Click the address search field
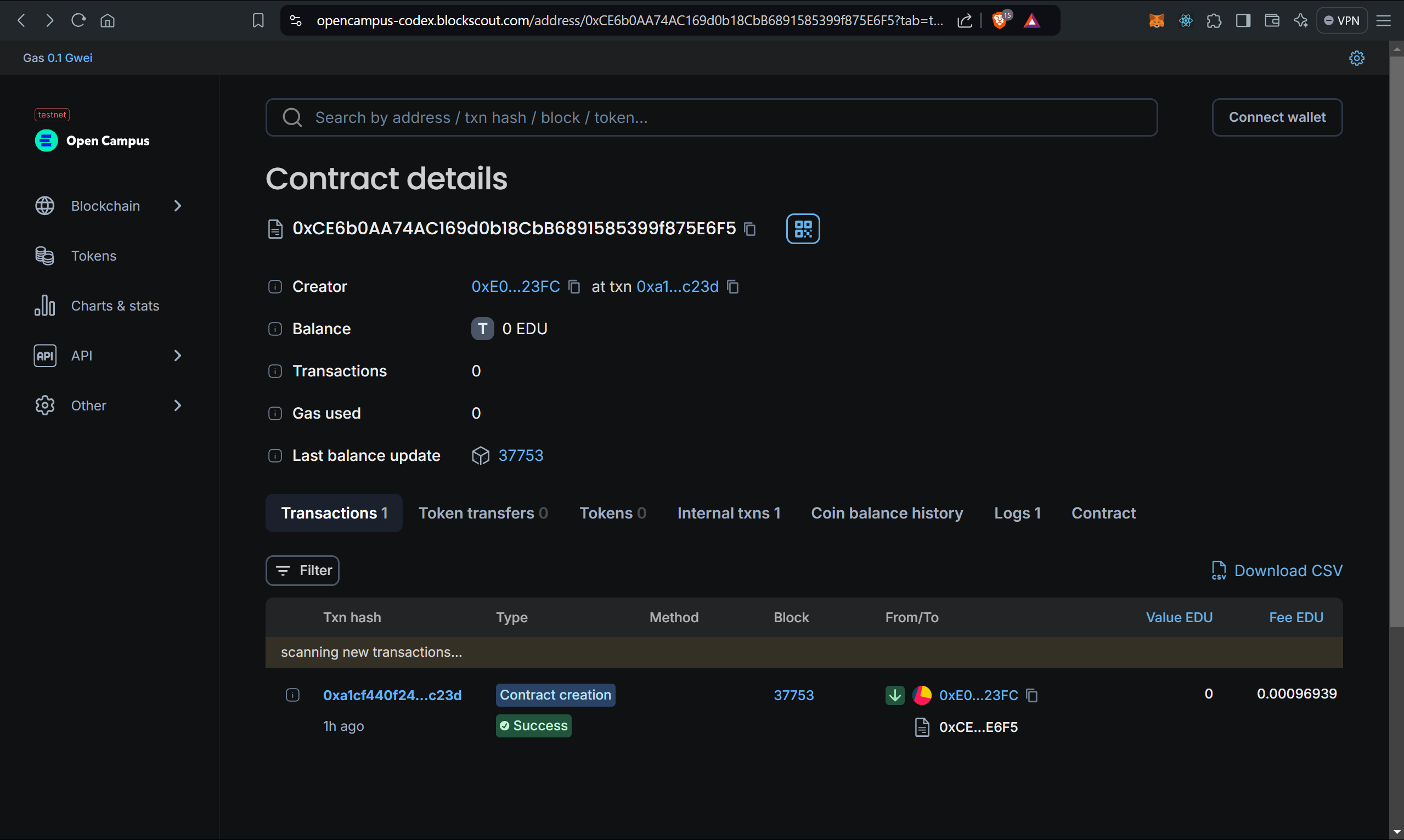The image size is (1404, 840). point(711,117)
